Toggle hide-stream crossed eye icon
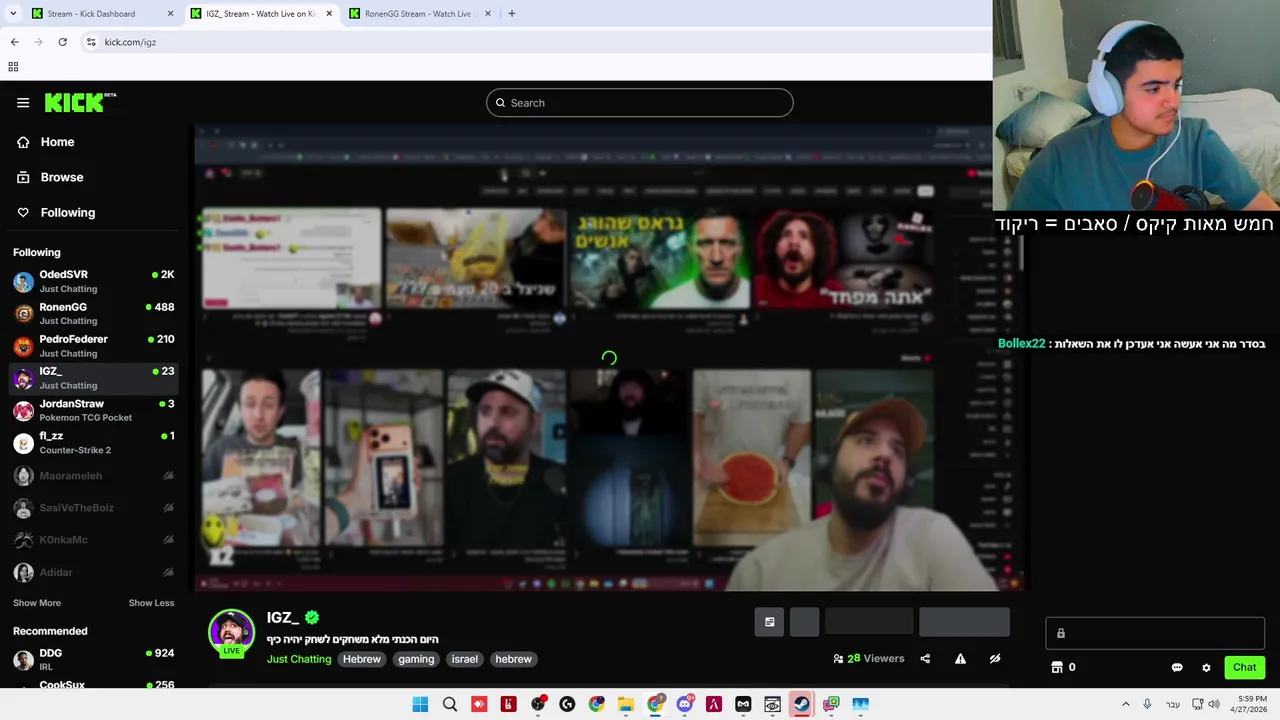Image resolution: width=1280 pixels, height=720 pixels. pyautogui.click(x=995, y=659)
